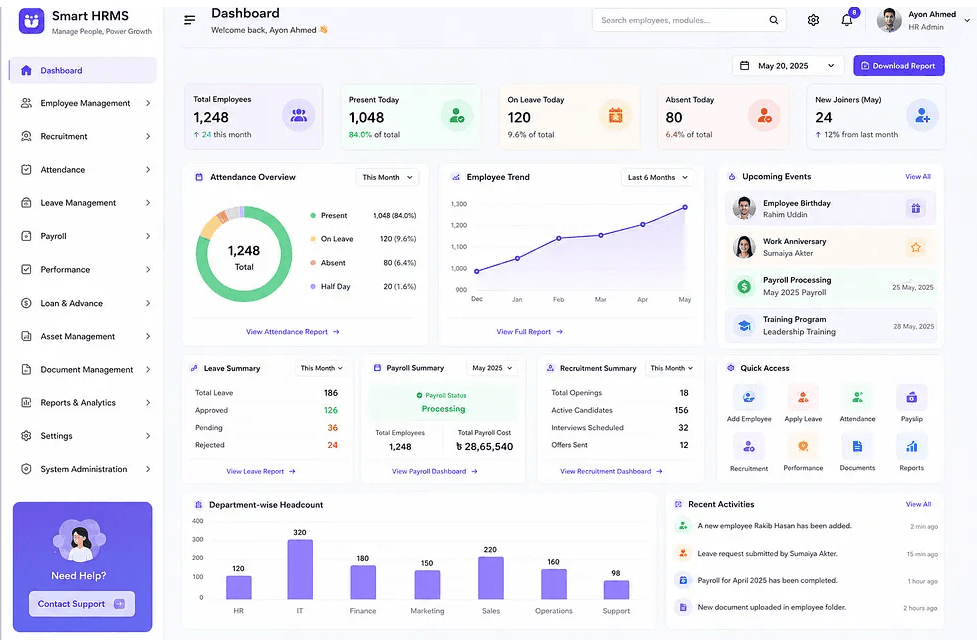Click the Contact Support button
Screen dimensions: 977x640
[x=82, y=603]
